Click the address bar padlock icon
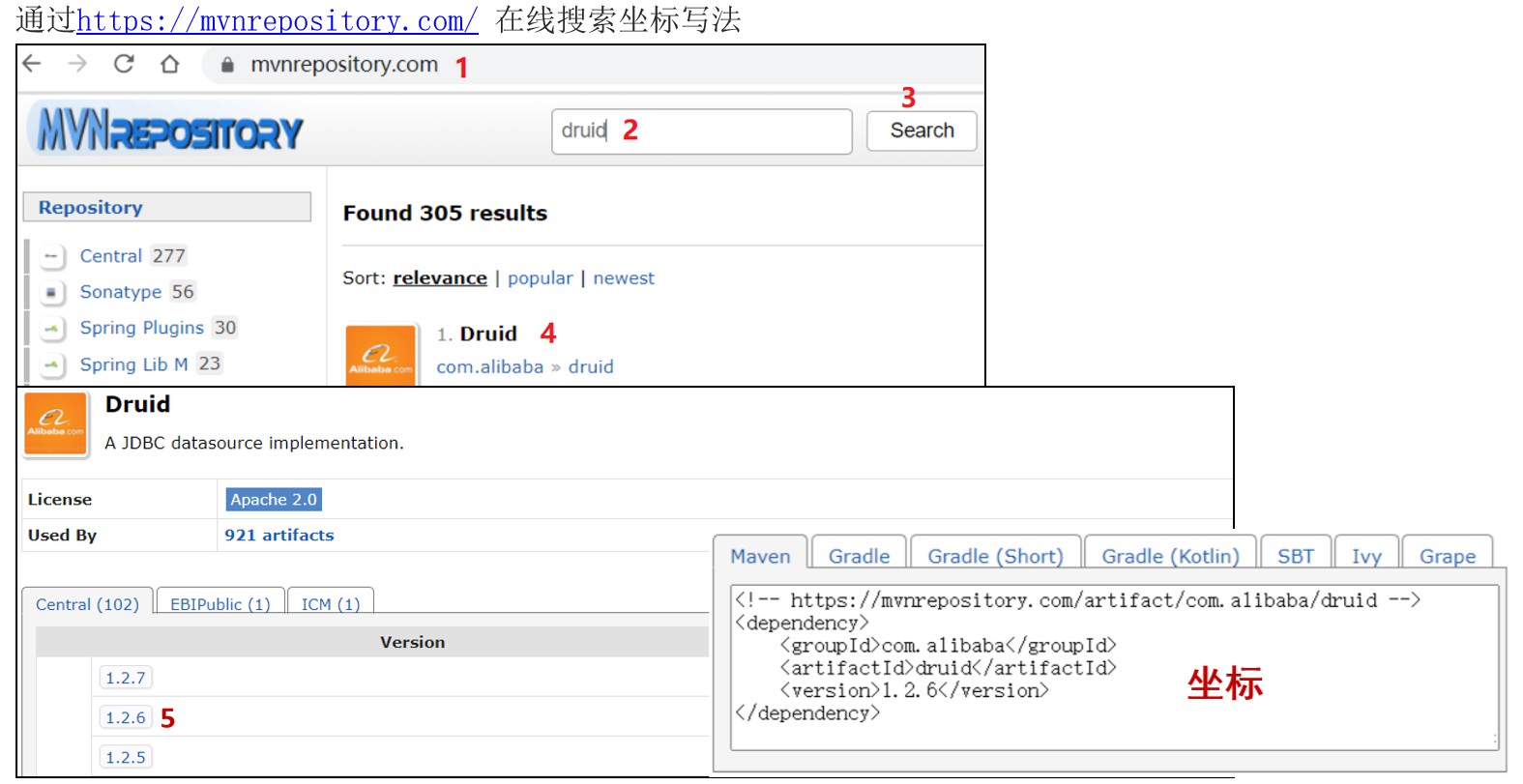The image size is (1523, 784). 227,65
